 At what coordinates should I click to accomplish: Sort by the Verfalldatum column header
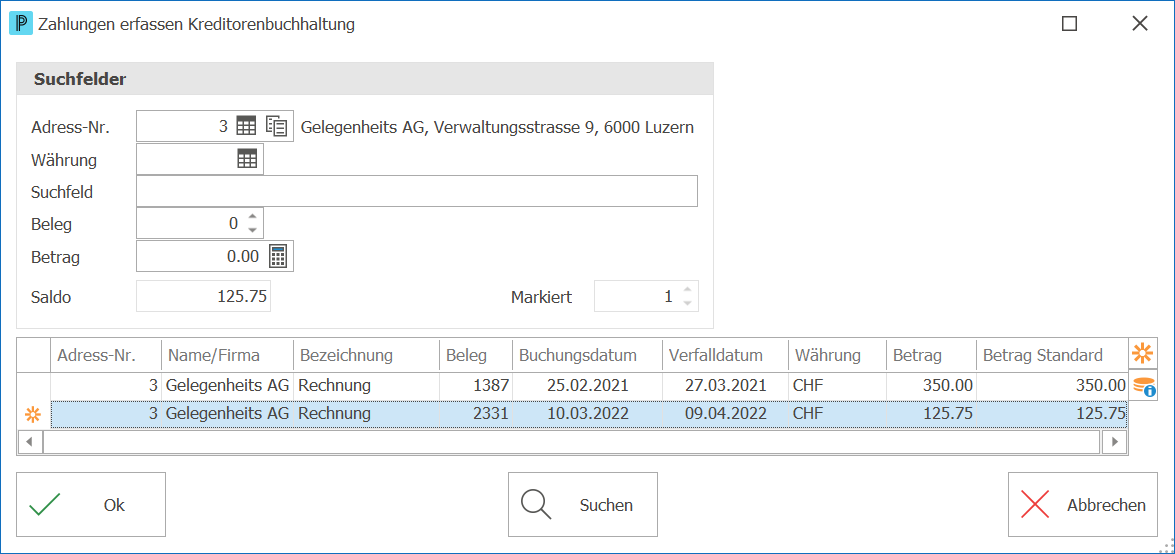click(x=725, y=355)
